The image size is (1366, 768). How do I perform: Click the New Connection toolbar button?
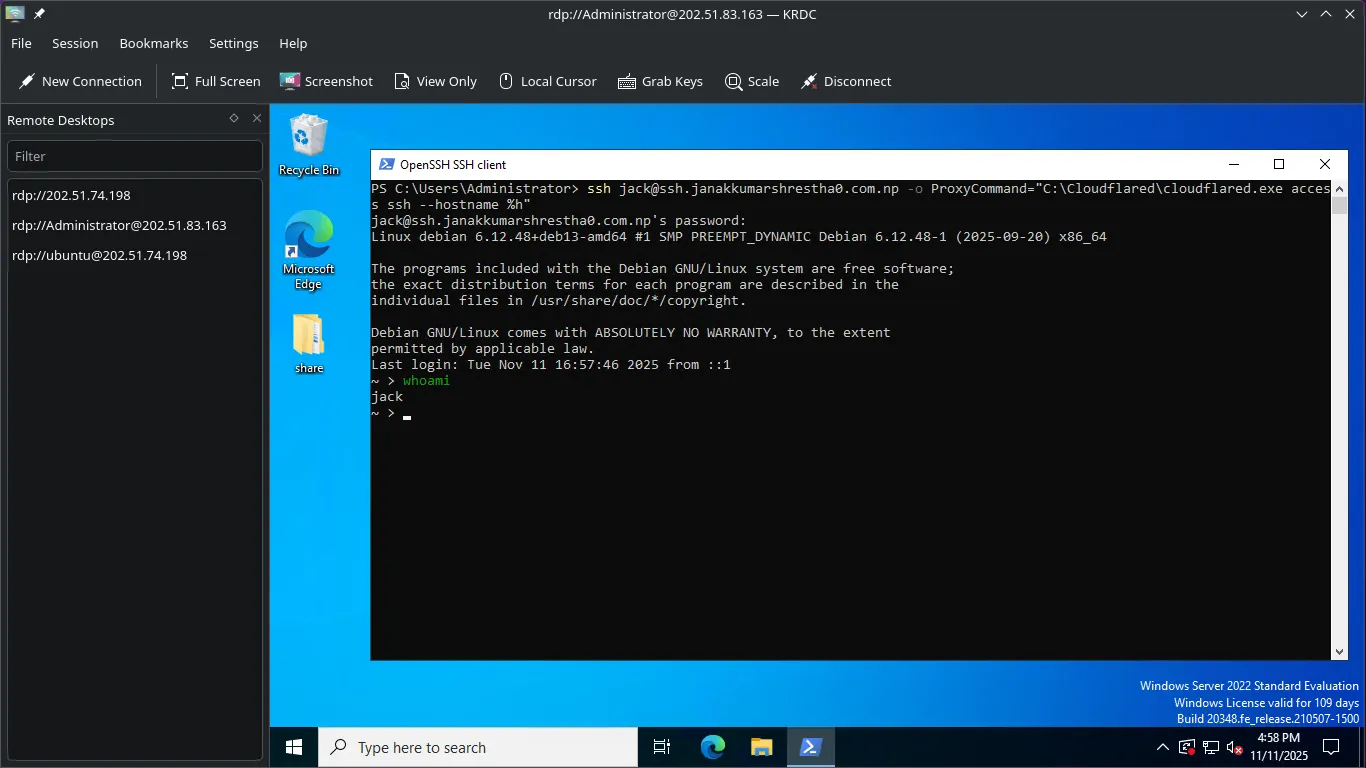point(80,82)
